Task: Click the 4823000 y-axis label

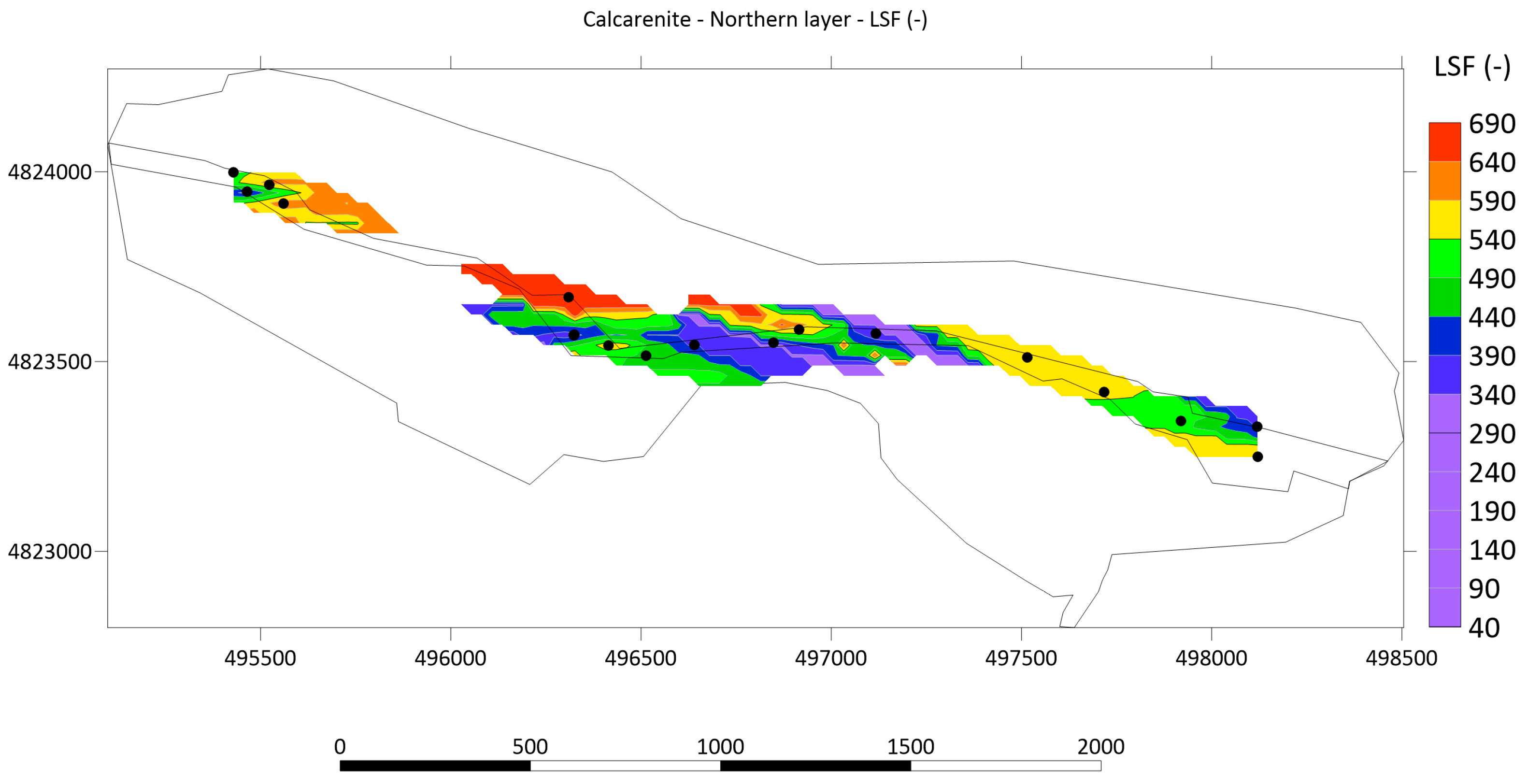Action: (x=49, y=552)
